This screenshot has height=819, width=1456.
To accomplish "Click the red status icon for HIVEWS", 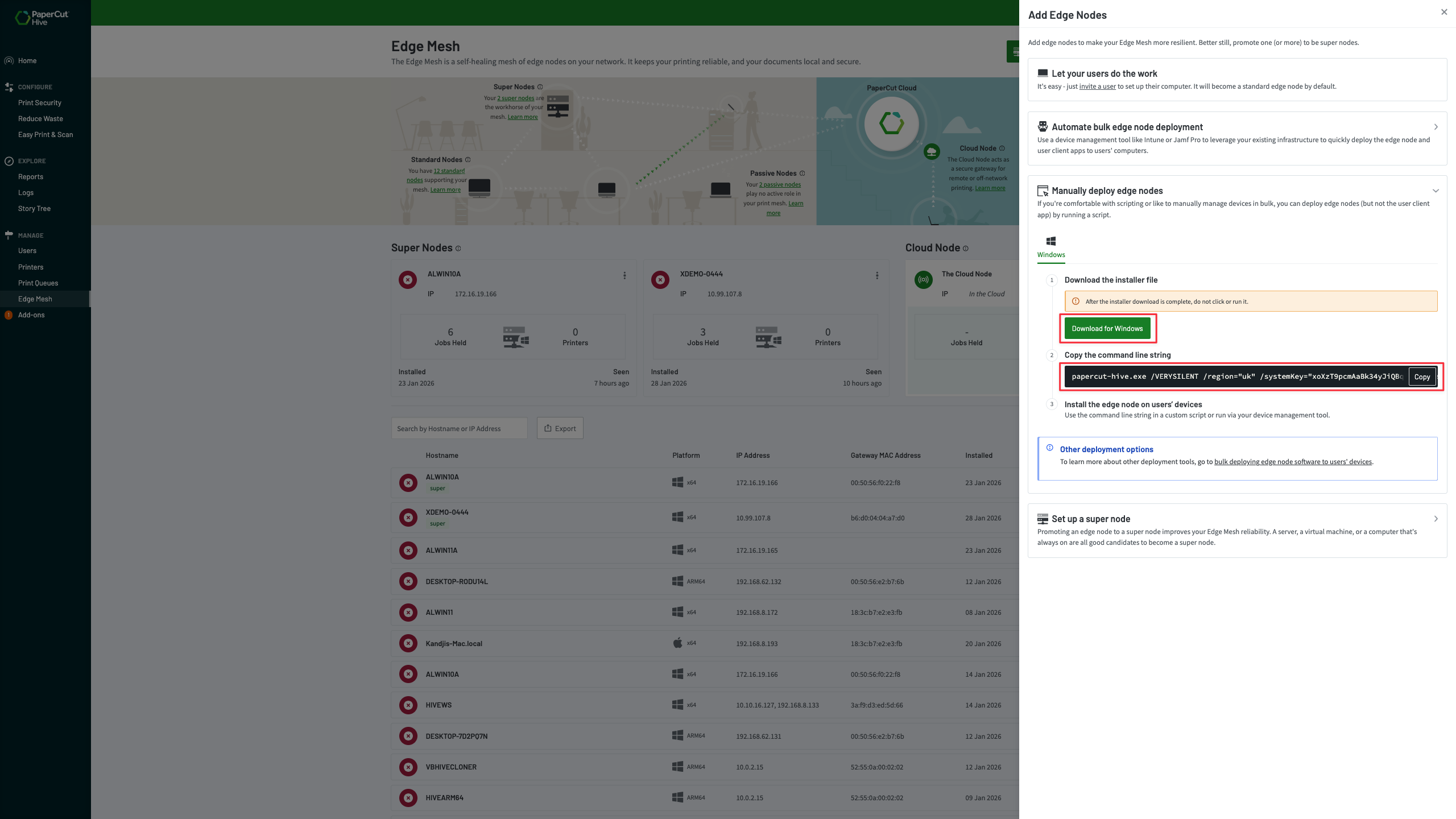I will [408, 705].
